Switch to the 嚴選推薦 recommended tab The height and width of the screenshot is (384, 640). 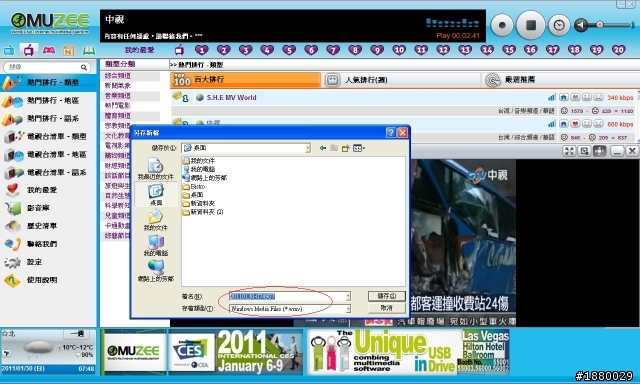click(x=560, y=80)
